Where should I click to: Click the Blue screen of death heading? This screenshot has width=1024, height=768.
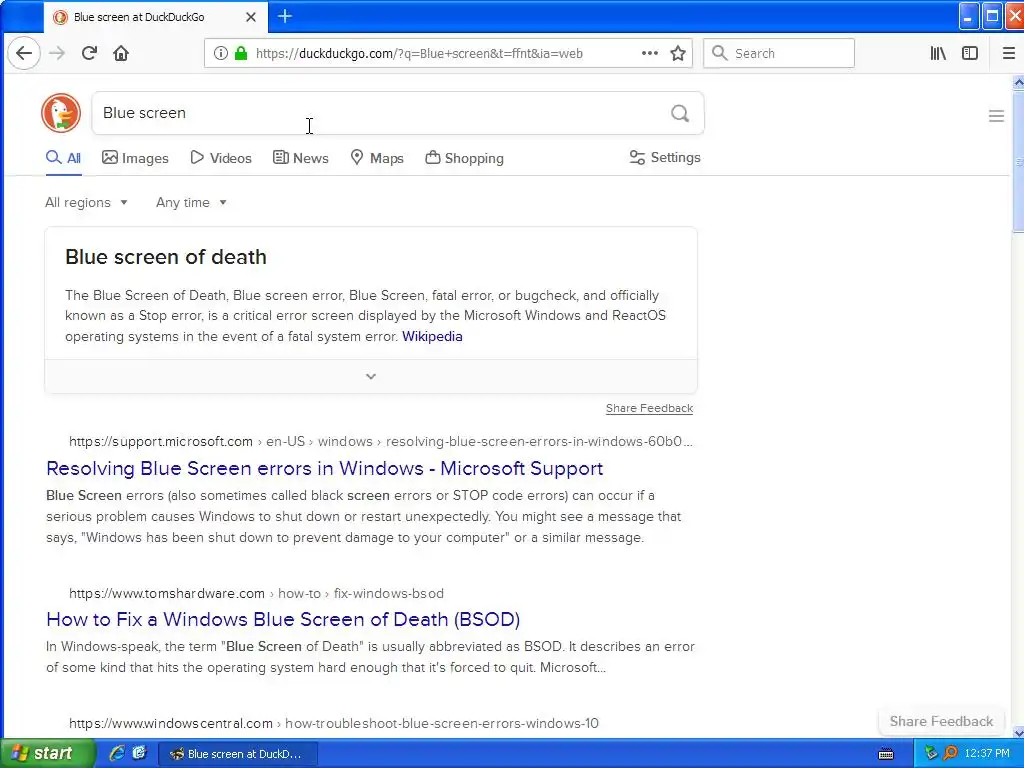coord(166,257)
